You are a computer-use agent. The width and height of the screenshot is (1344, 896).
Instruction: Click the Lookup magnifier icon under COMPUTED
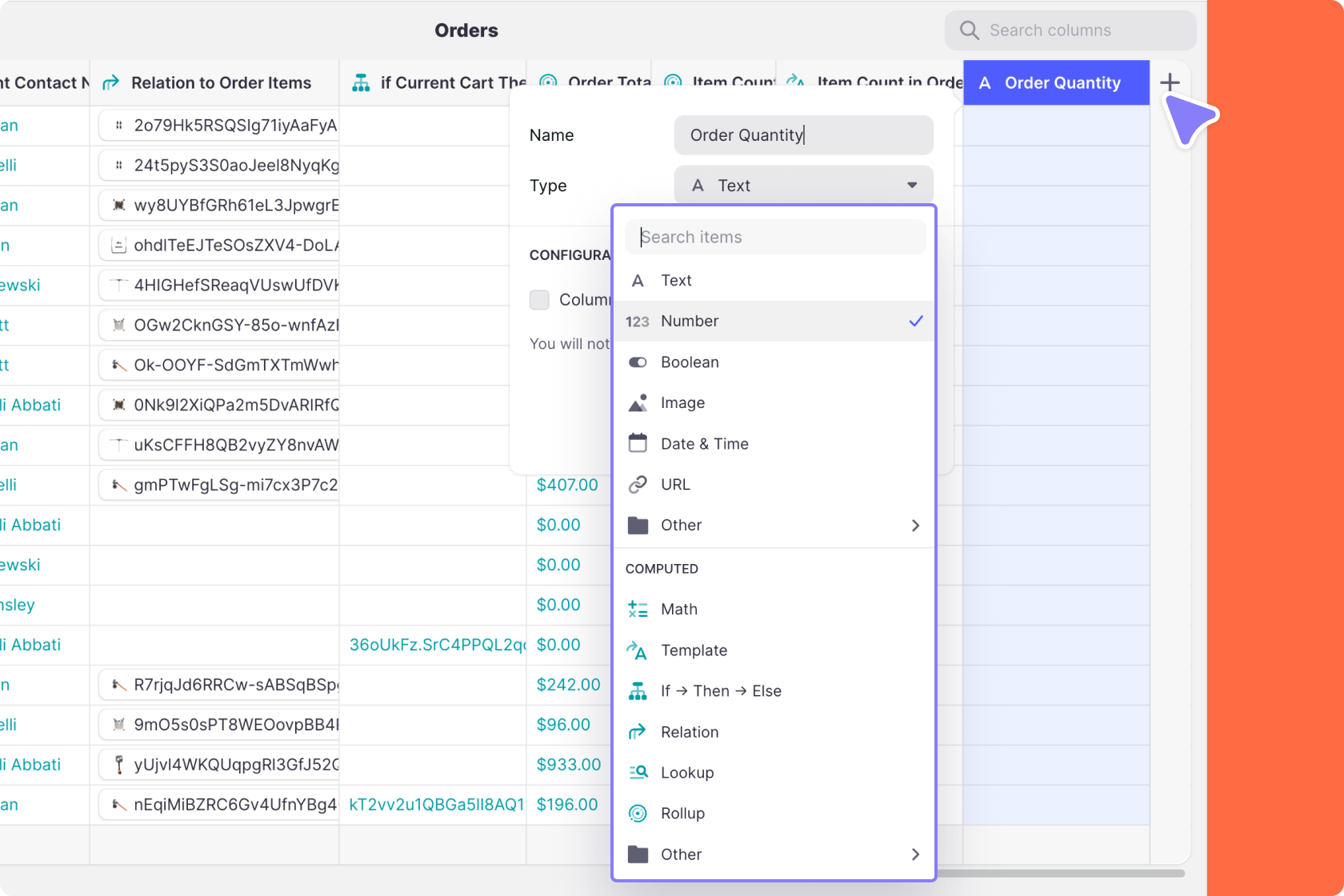click(x=638, y=772)
